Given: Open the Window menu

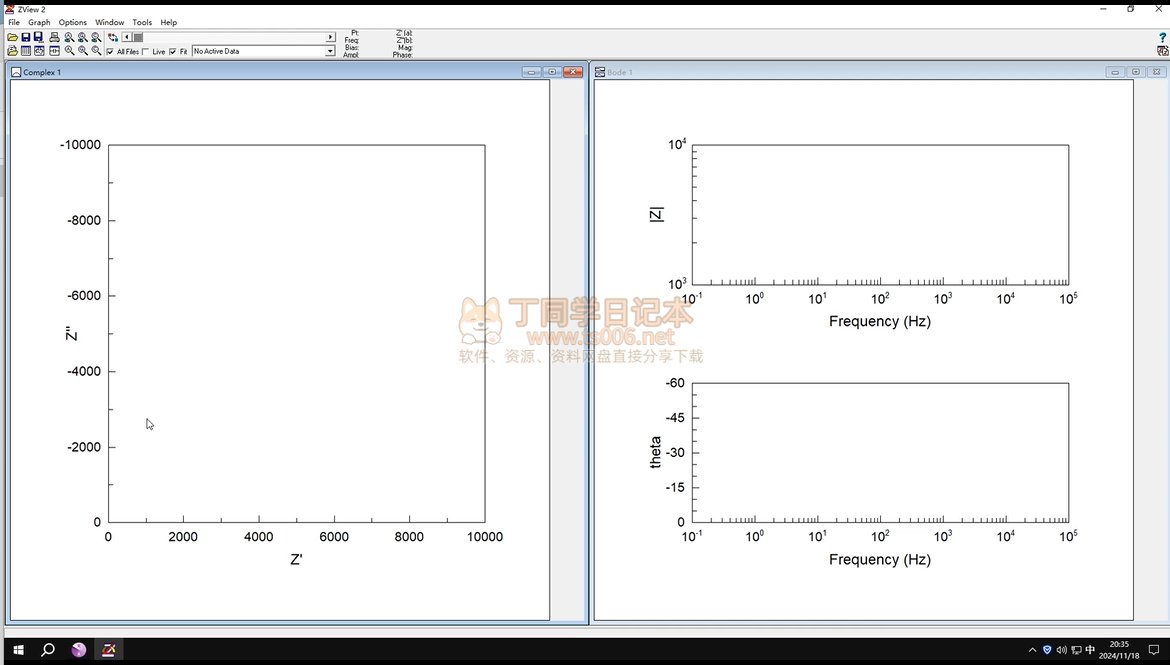Looking at the screenshot, I should pyautogui.click(x=110, y=22).
